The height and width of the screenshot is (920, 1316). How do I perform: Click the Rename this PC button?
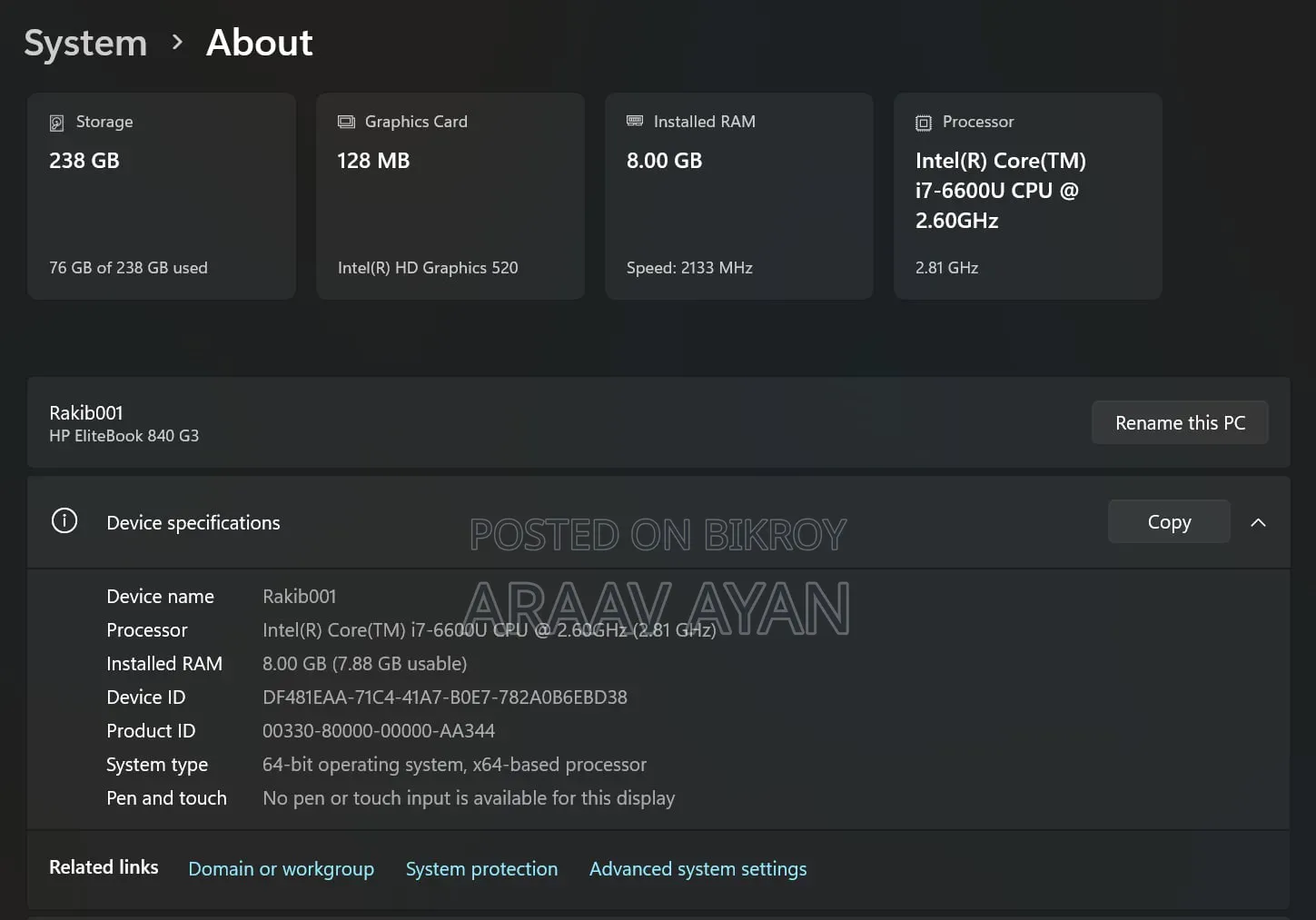1180,422
